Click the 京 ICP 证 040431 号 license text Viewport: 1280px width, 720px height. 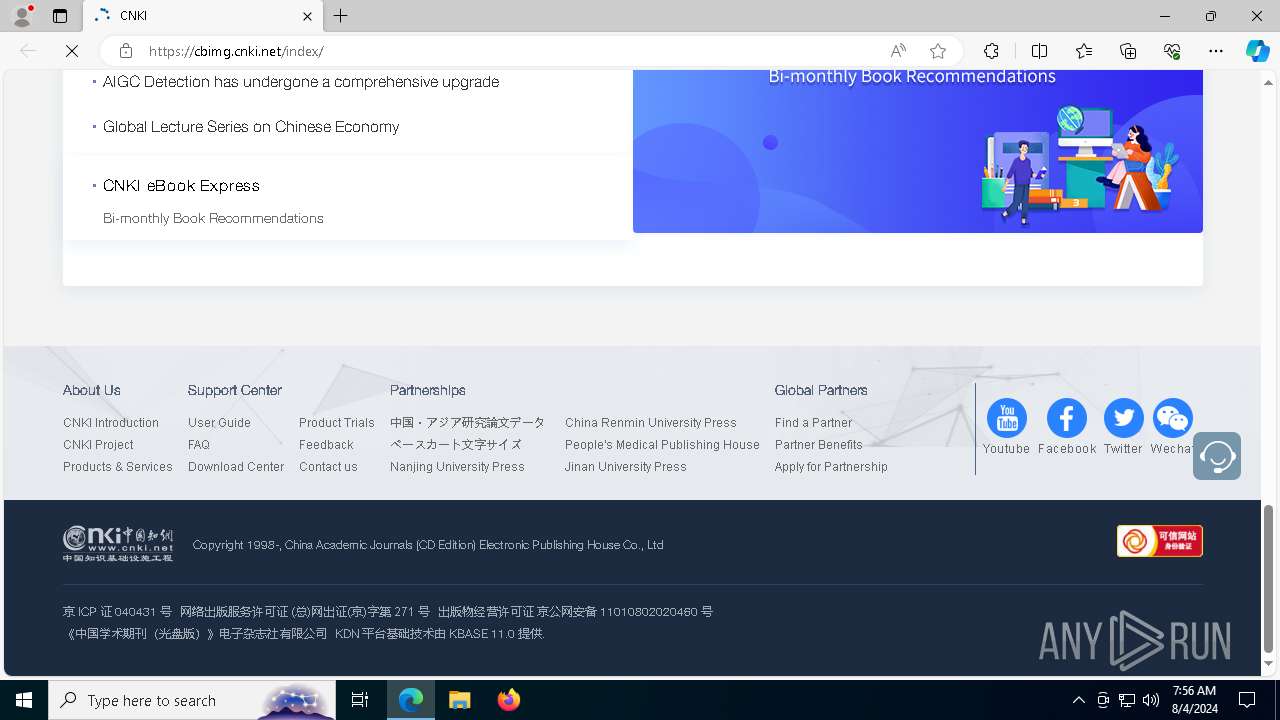click(x=117, y=612)
